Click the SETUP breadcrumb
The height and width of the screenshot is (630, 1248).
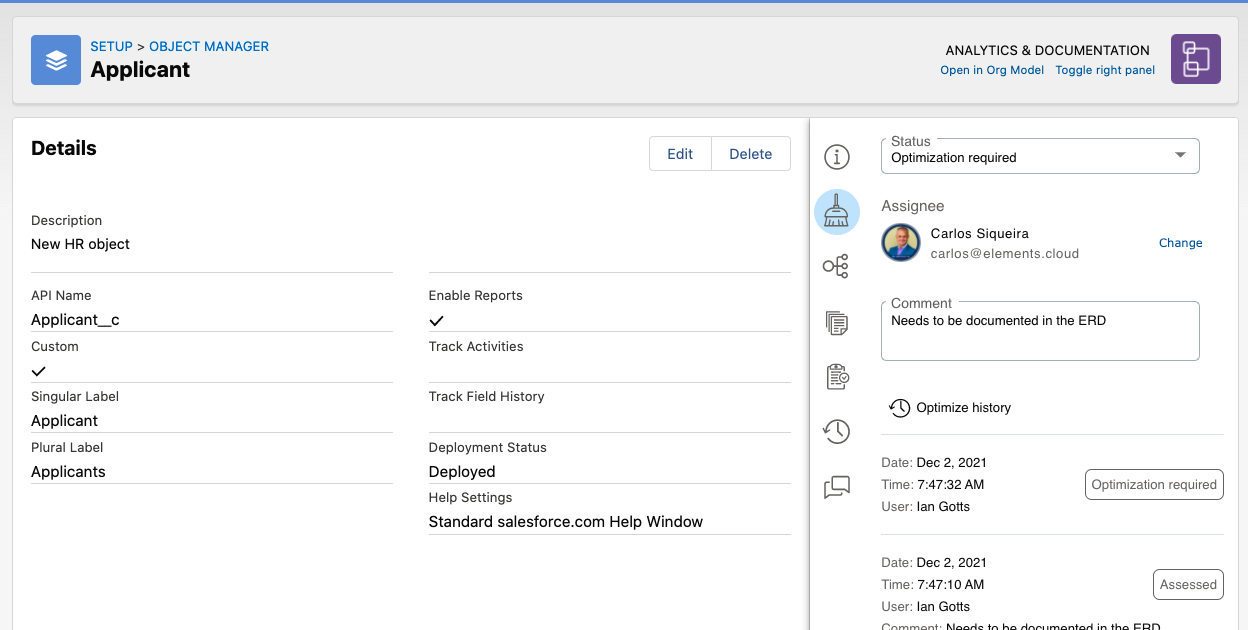111,47
